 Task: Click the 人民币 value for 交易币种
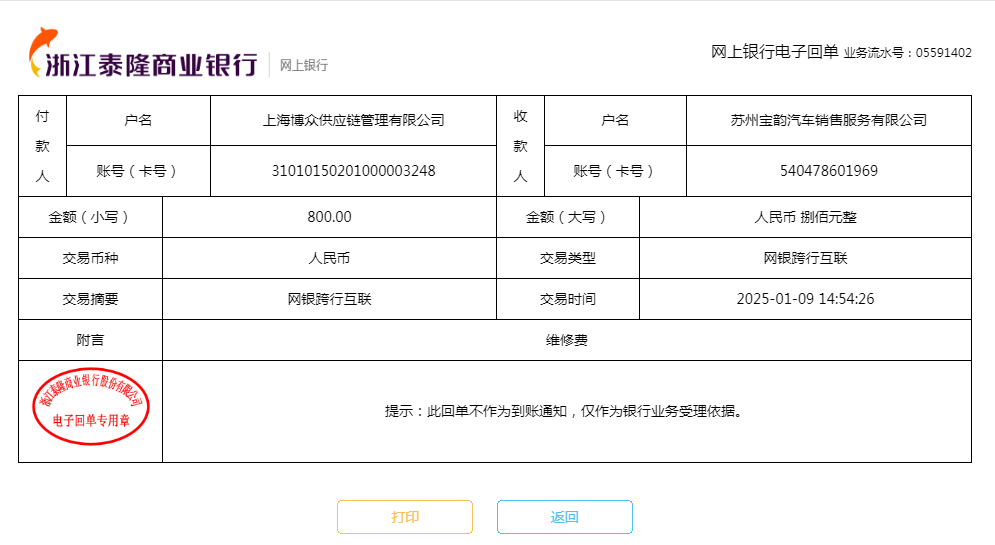point(329,258)
